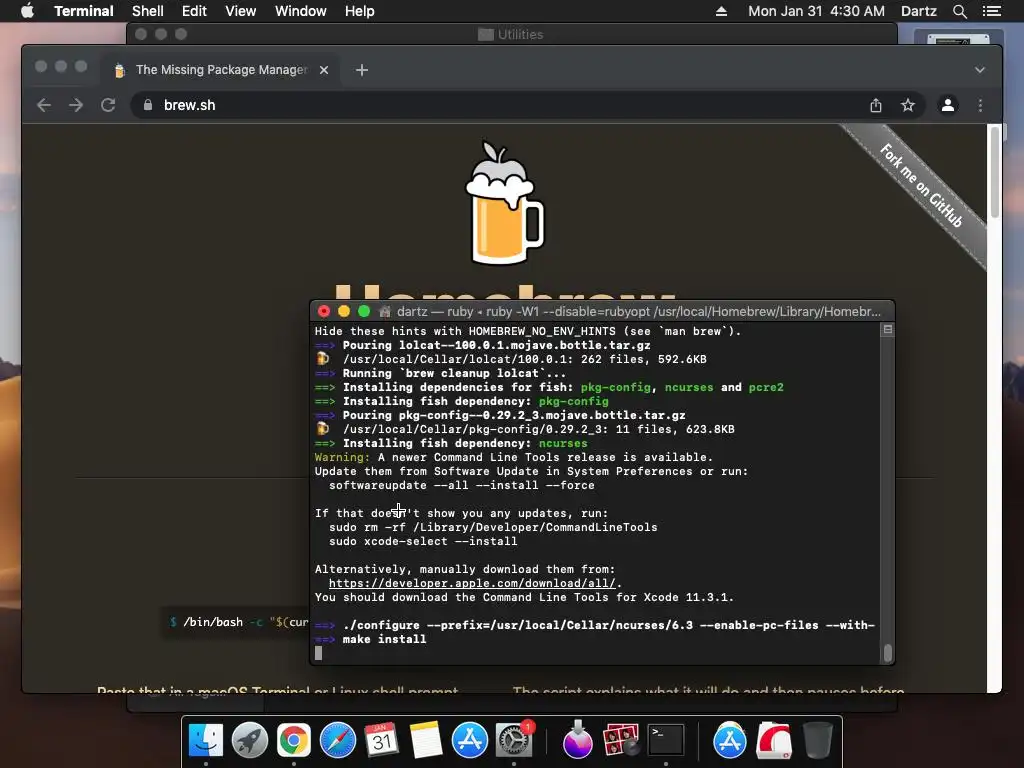Screen dimensions: 1024x768
Task: Open Applications folder stack in Dock
Action: point(729,740)
